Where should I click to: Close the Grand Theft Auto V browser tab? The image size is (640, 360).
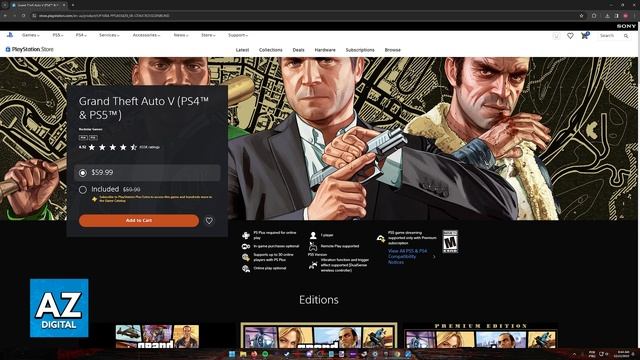point(64,5)
